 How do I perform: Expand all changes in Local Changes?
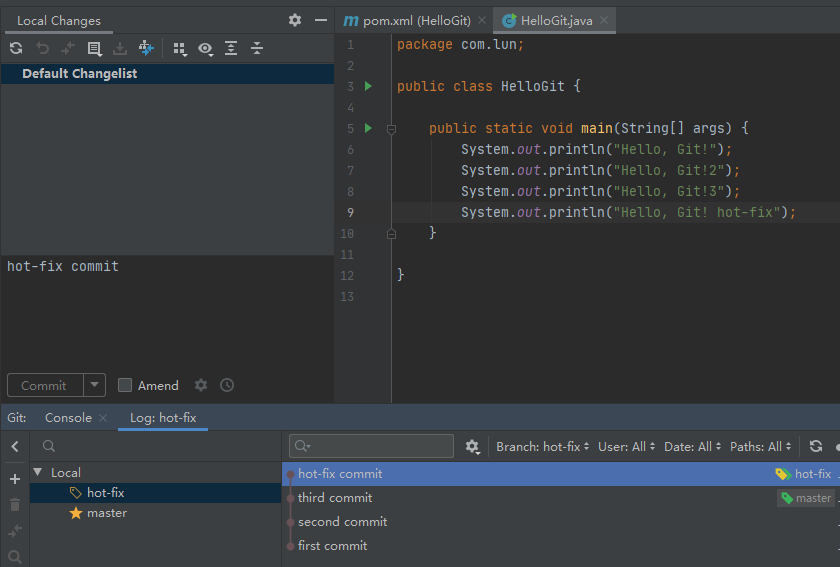point(231,48)
